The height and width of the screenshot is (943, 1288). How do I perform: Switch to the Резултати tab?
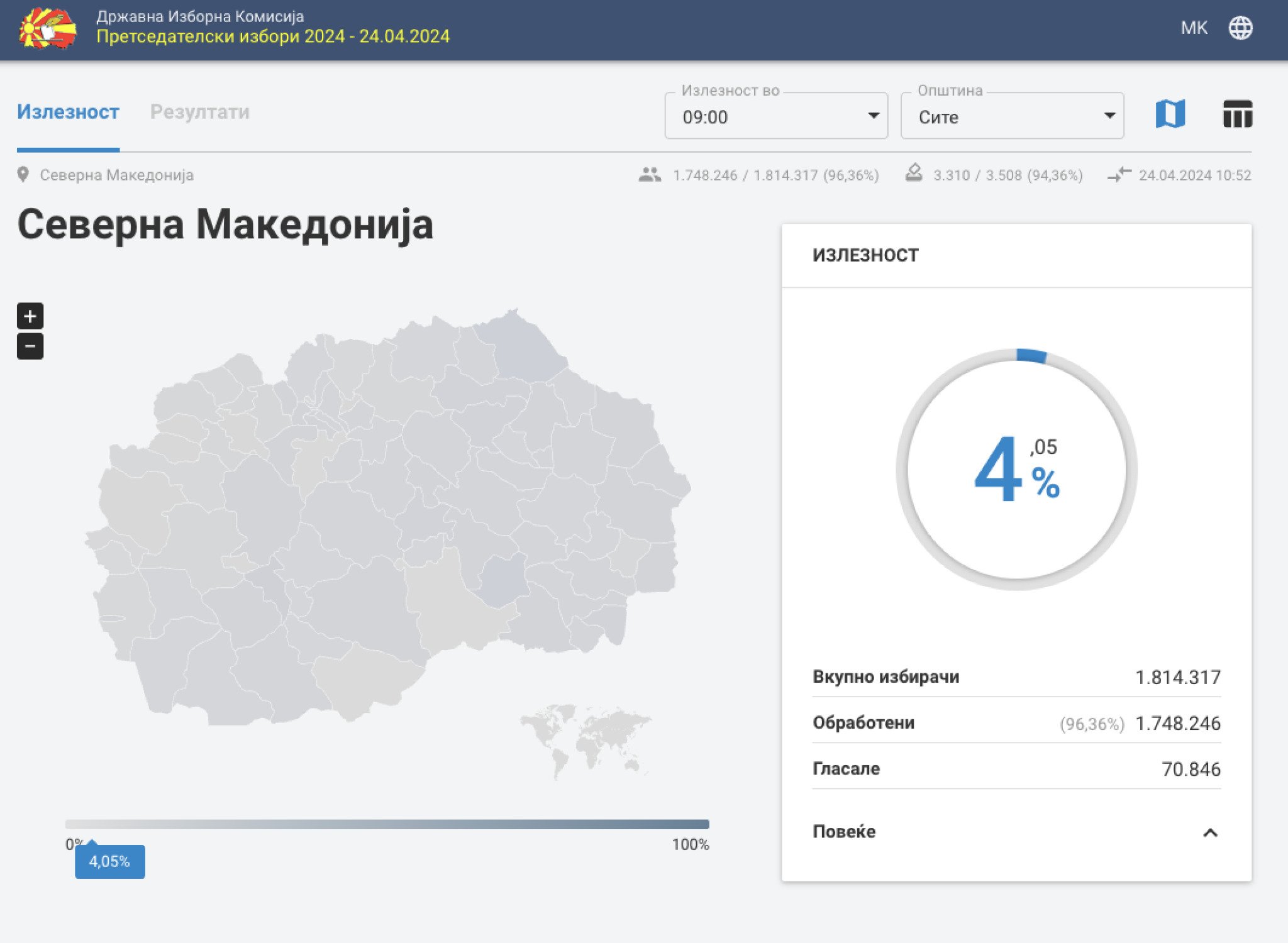pos(199,113)
